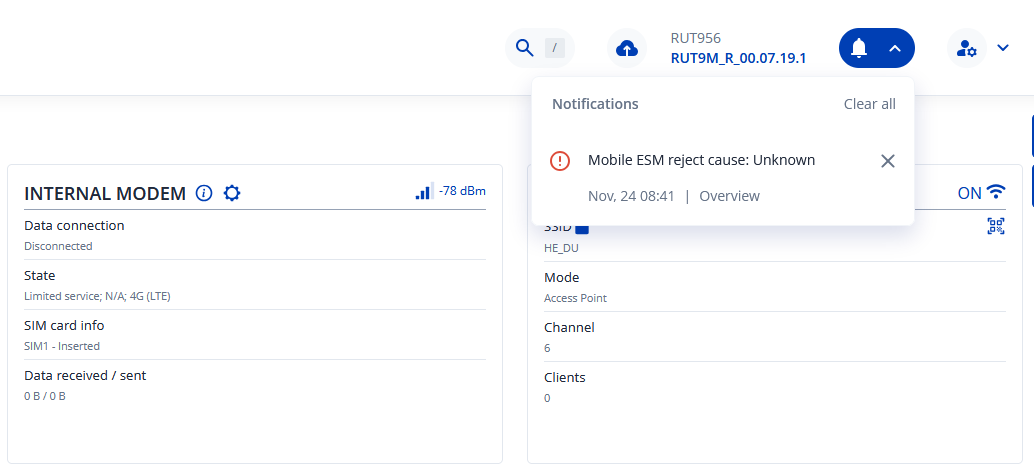1034x471 pixels.
Task: Expand user menu with down chevron
Action: tap(1003, 48)
